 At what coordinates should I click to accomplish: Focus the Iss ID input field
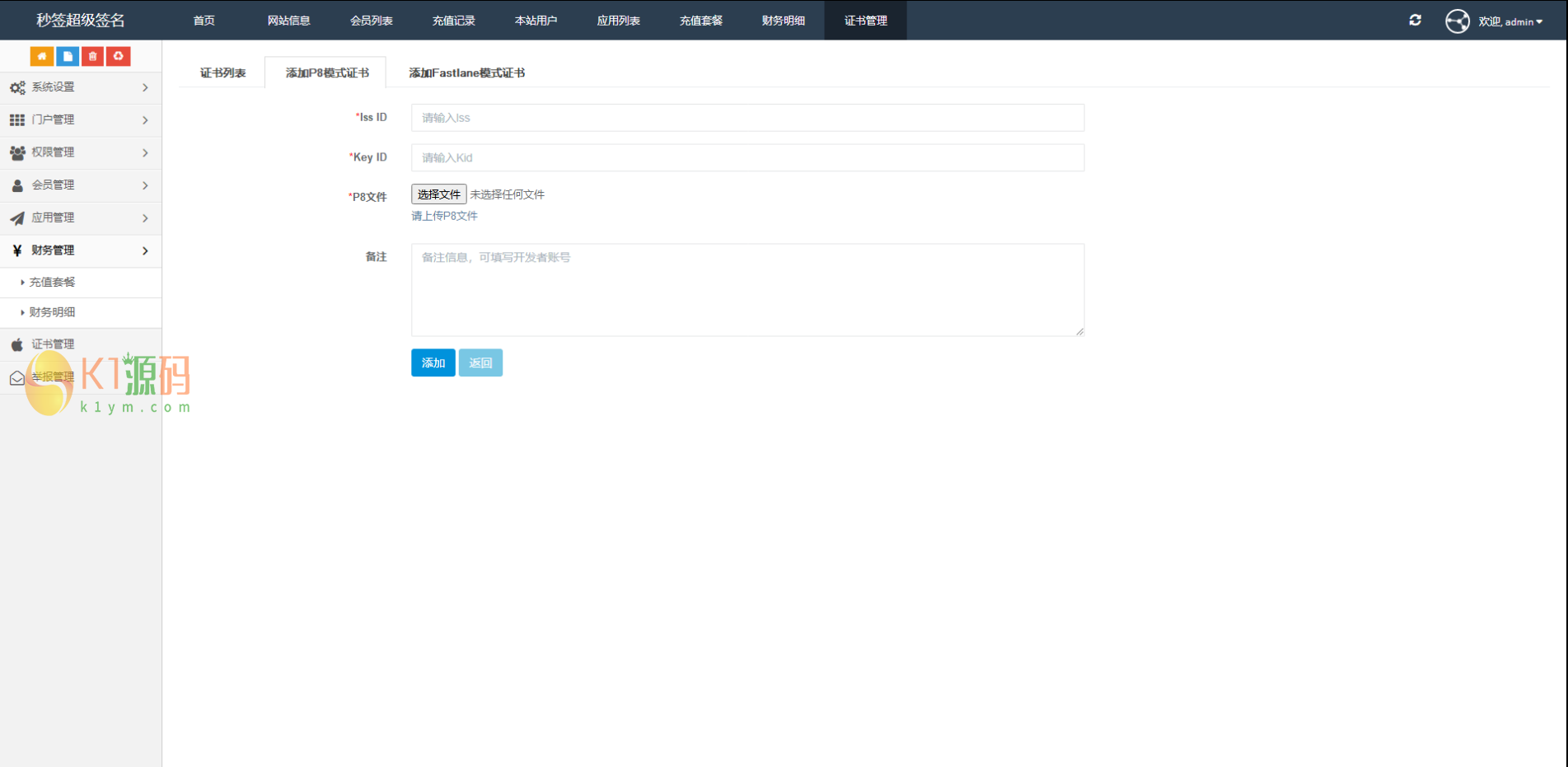747,118
